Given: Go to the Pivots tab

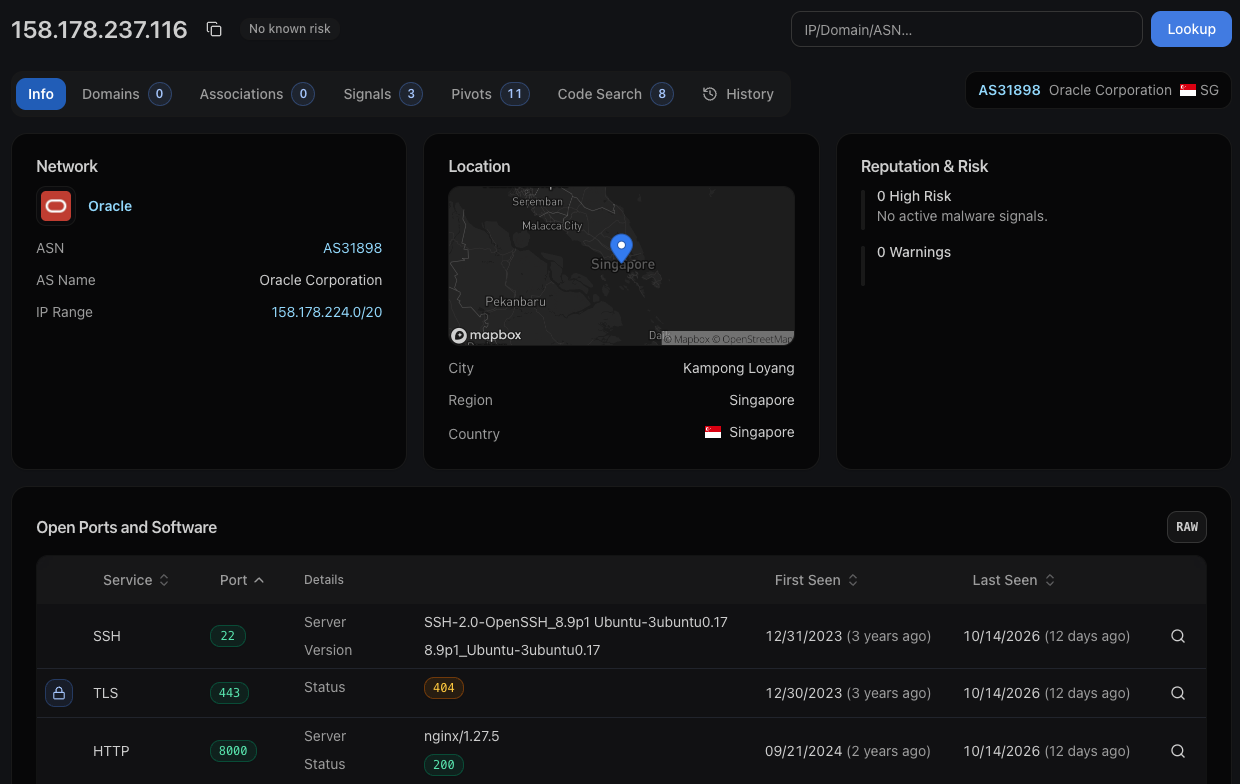Looking at the screenshot, I should coord(490,94).
